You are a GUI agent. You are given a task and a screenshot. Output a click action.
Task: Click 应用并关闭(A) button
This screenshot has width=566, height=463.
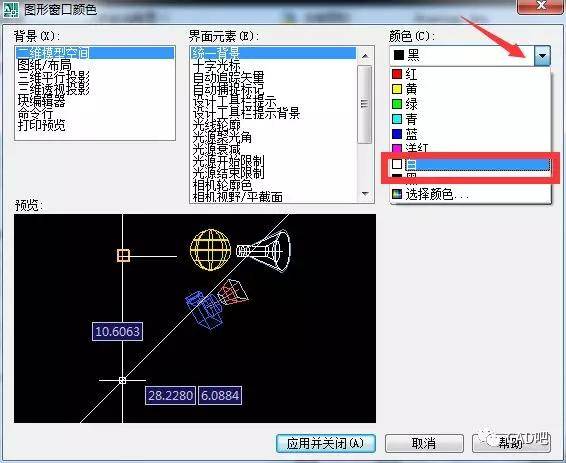pyautogui.click(x=326, y=443)
